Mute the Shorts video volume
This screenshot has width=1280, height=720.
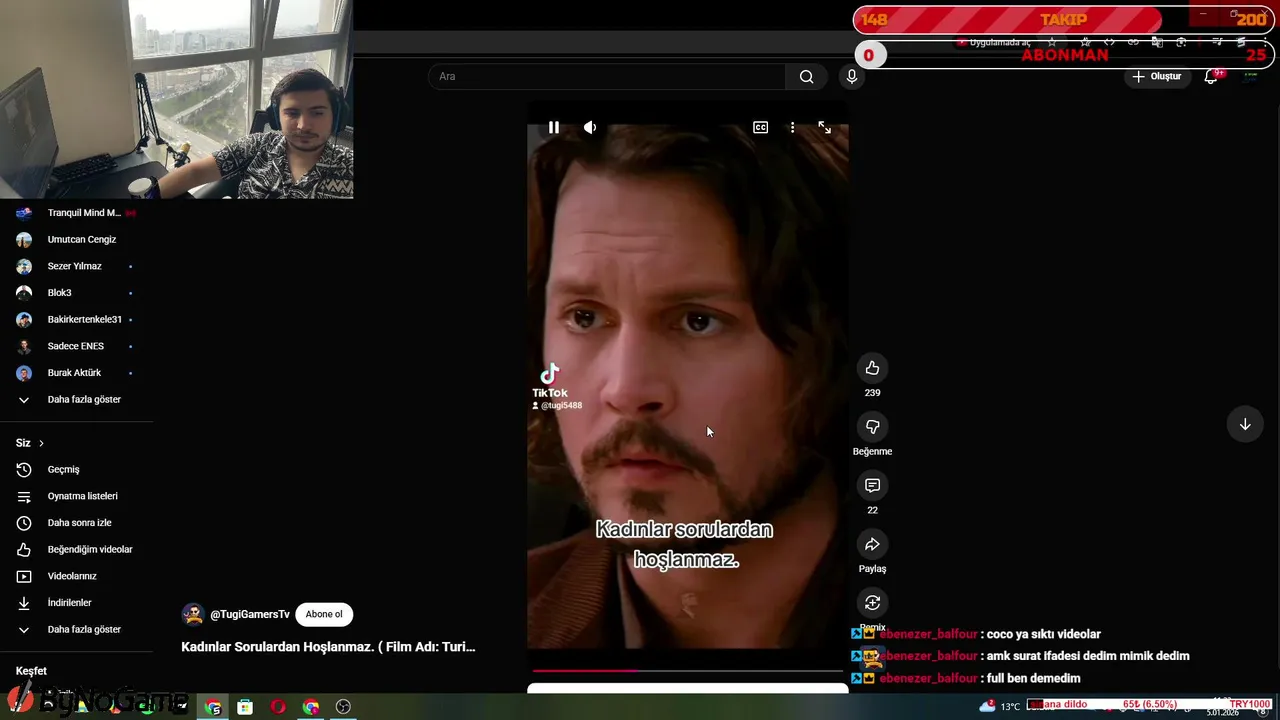590,127
